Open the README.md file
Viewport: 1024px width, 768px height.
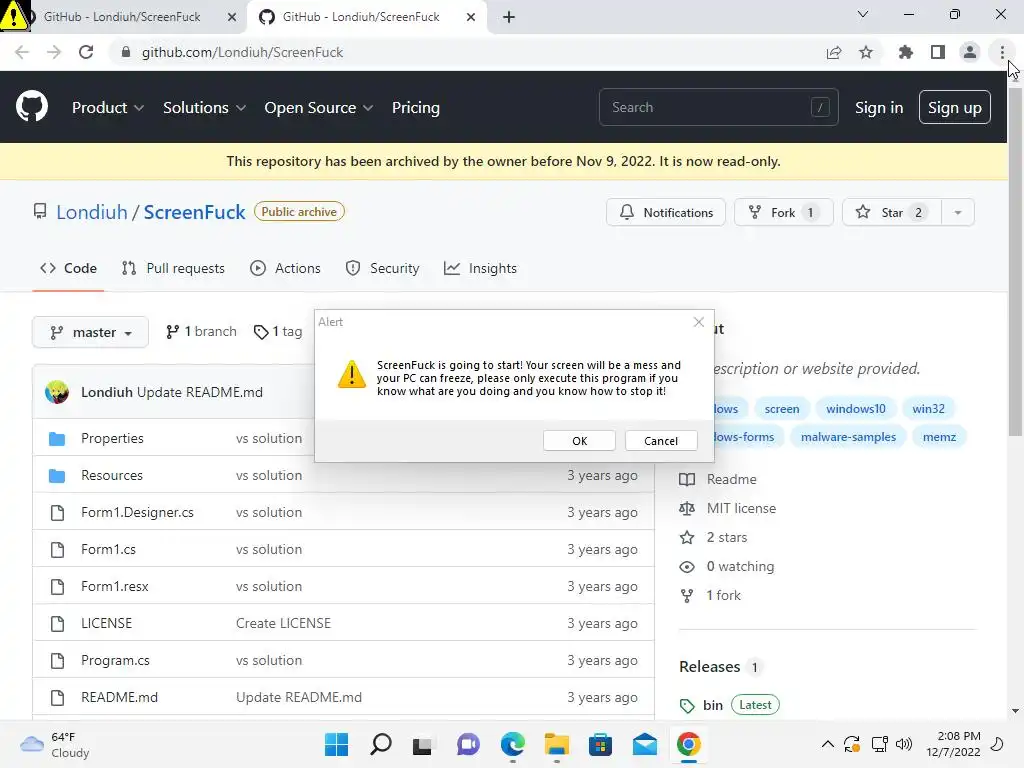tap(120, 697)
